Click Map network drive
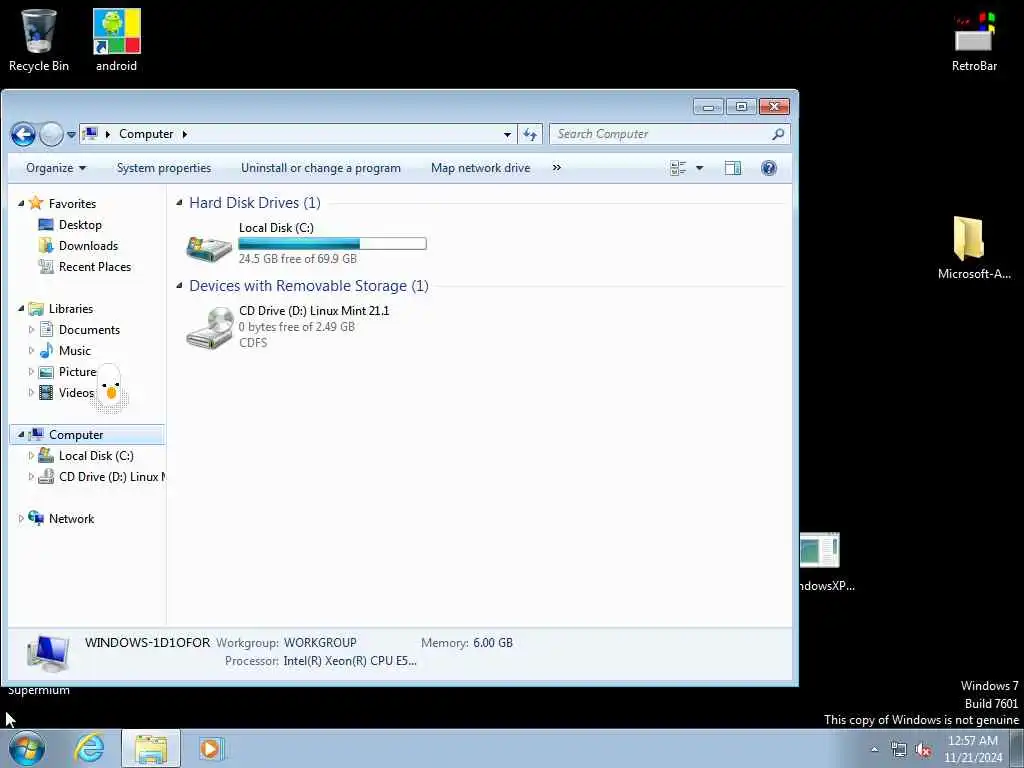 pyautogui.click(x=481, y=168)
